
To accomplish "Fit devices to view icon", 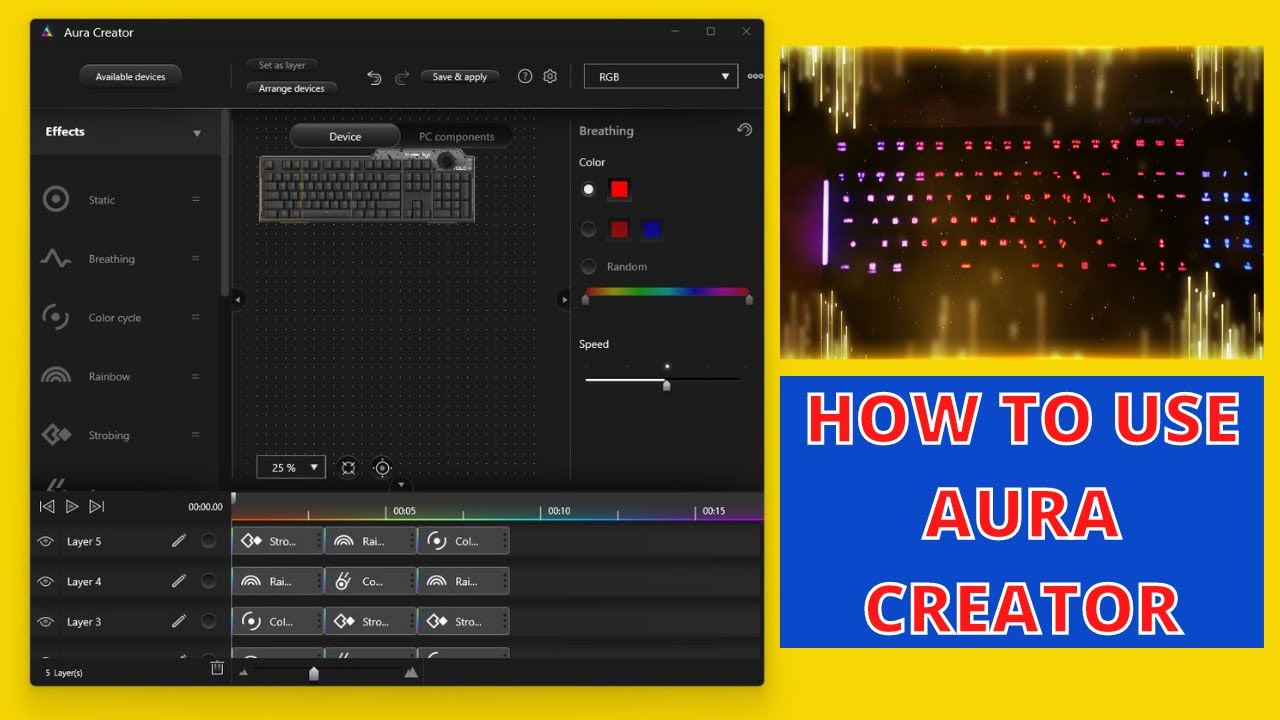I will point(348,467).
